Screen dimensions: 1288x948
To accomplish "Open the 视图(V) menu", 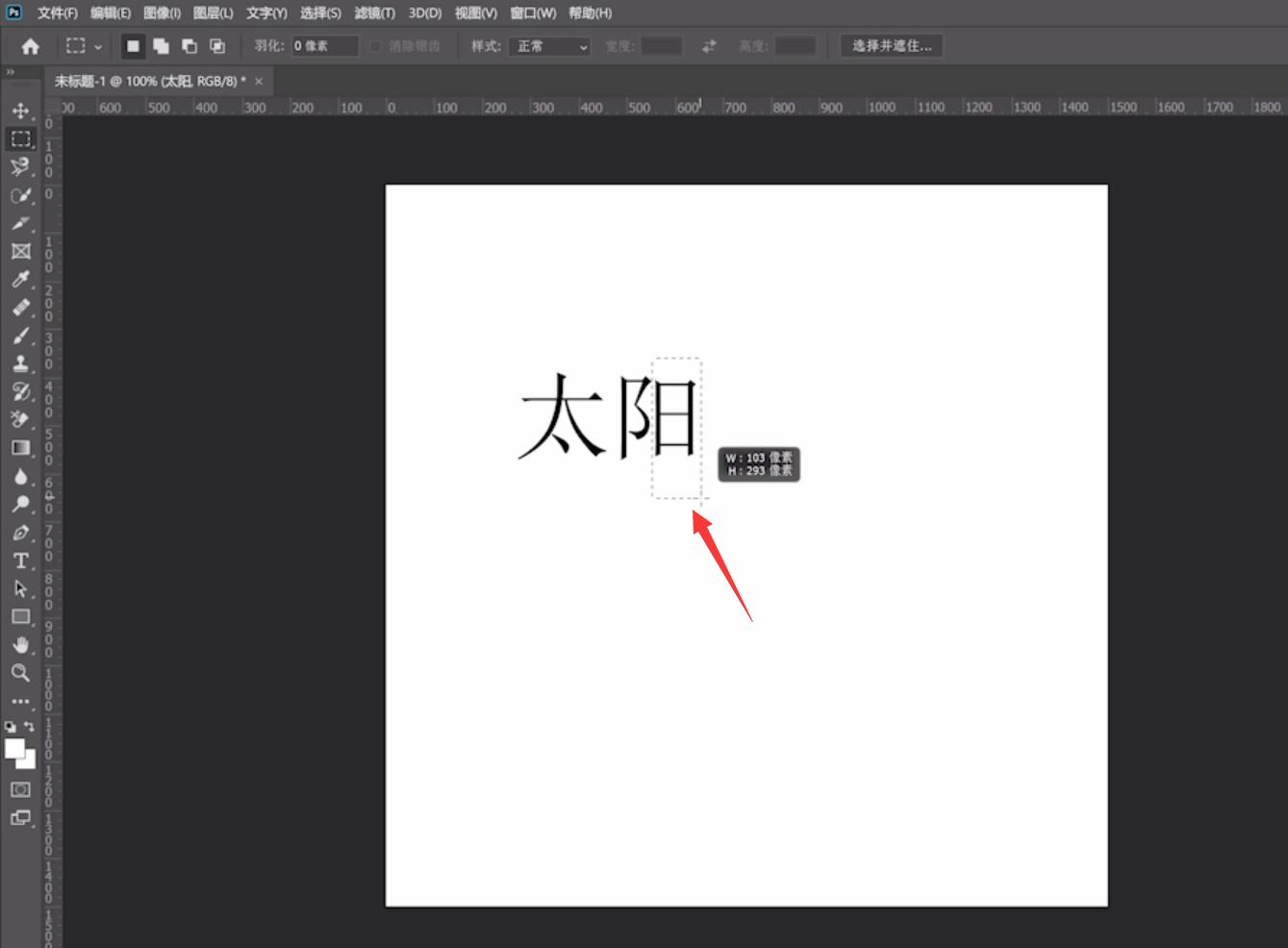I will click(x=476, y=12).
